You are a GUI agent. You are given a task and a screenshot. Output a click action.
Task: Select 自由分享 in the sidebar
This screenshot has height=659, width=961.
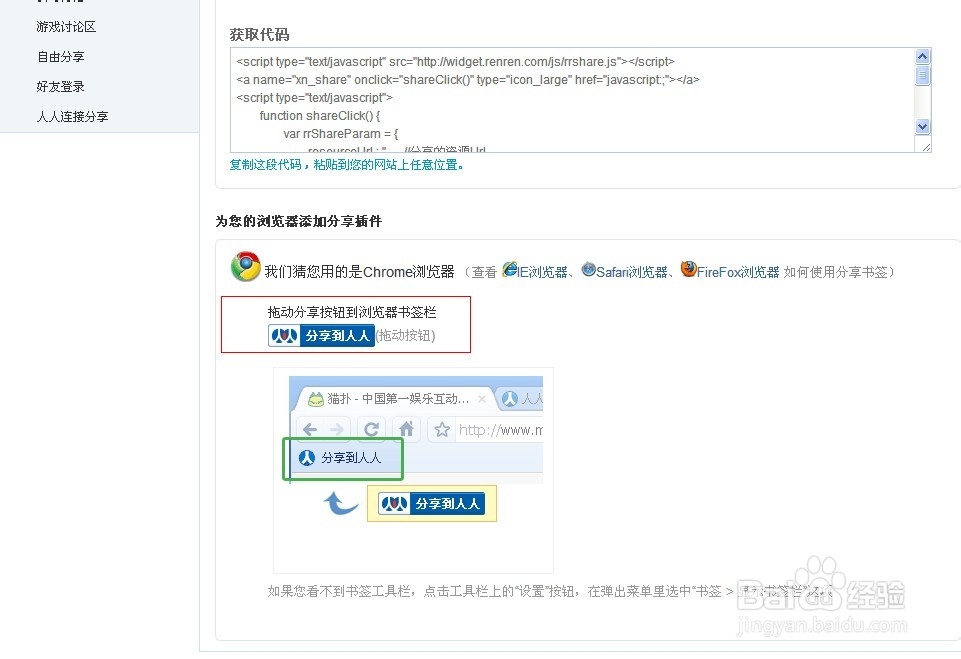pos(60,56)
